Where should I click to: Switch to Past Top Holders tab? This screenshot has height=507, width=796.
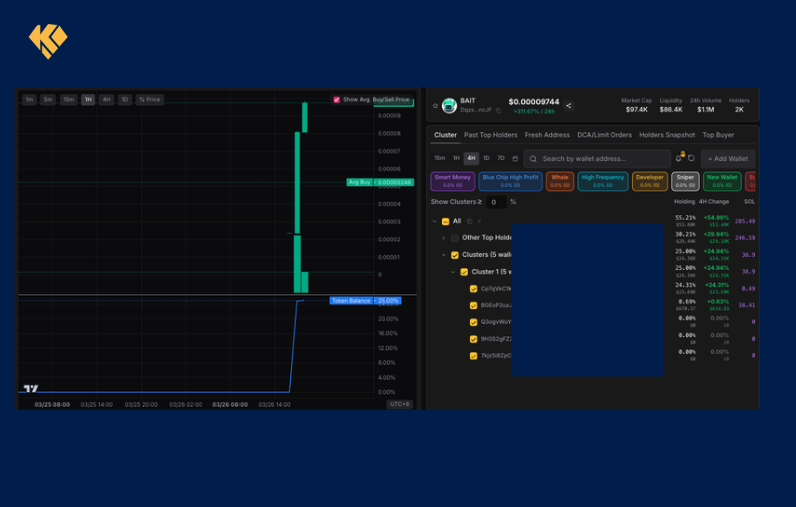(x=490, y=135)
